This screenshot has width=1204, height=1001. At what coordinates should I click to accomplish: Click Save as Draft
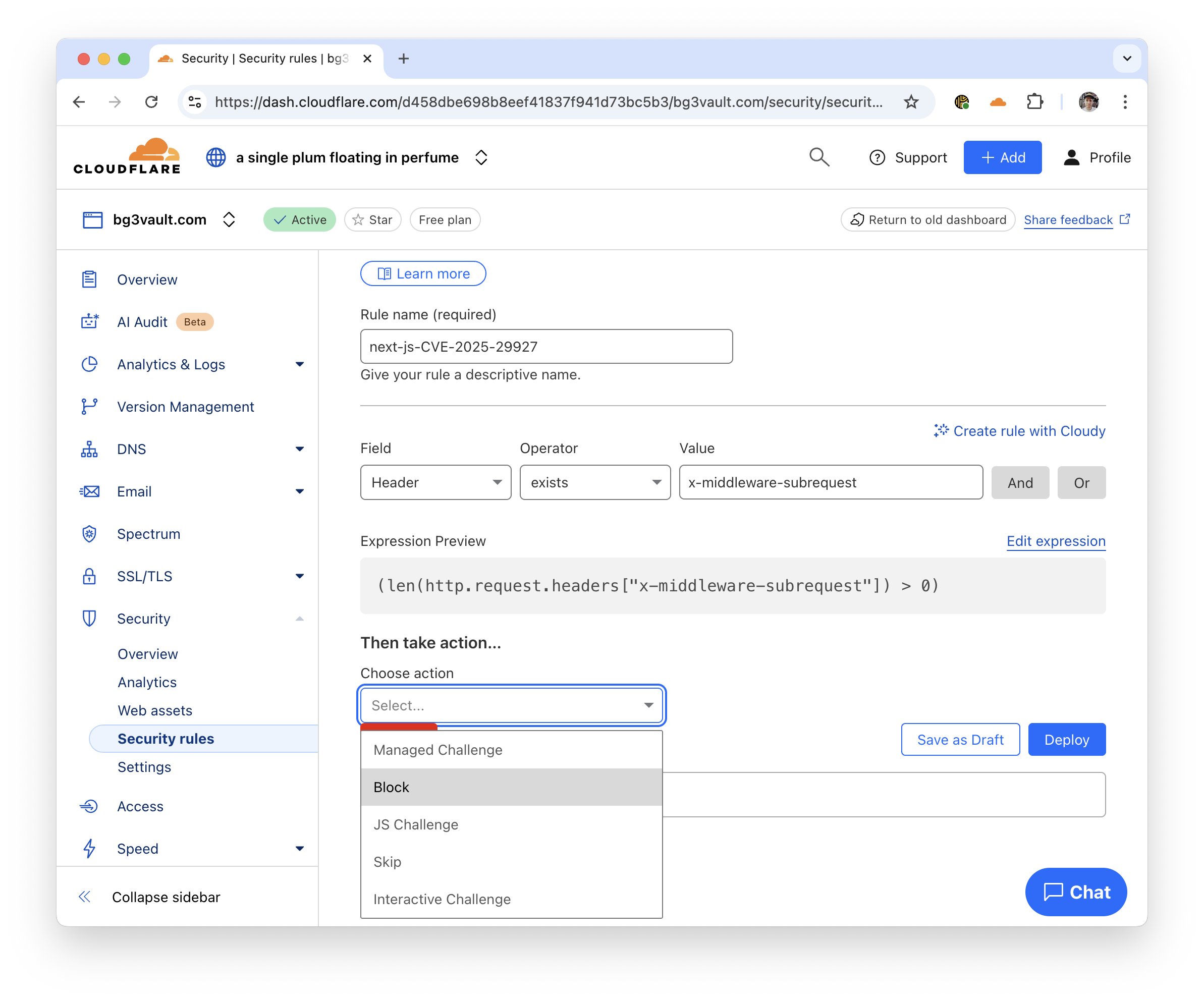tap(960, 739)
